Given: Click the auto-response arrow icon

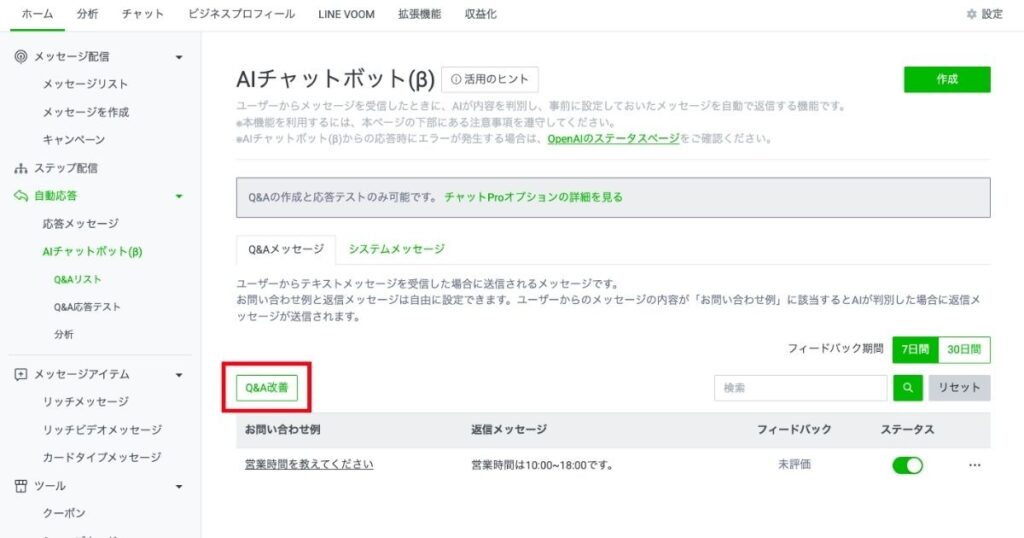Looking at the screenshot, I should (21, 196).
